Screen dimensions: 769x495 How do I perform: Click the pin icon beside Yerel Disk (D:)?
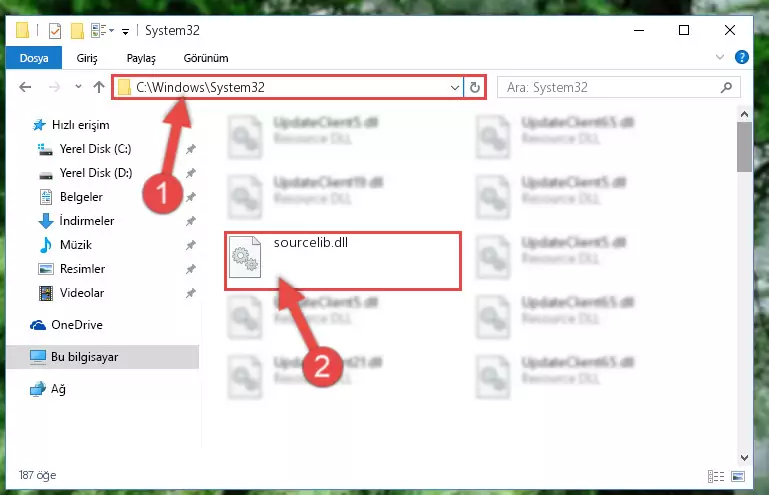point(190,173)
